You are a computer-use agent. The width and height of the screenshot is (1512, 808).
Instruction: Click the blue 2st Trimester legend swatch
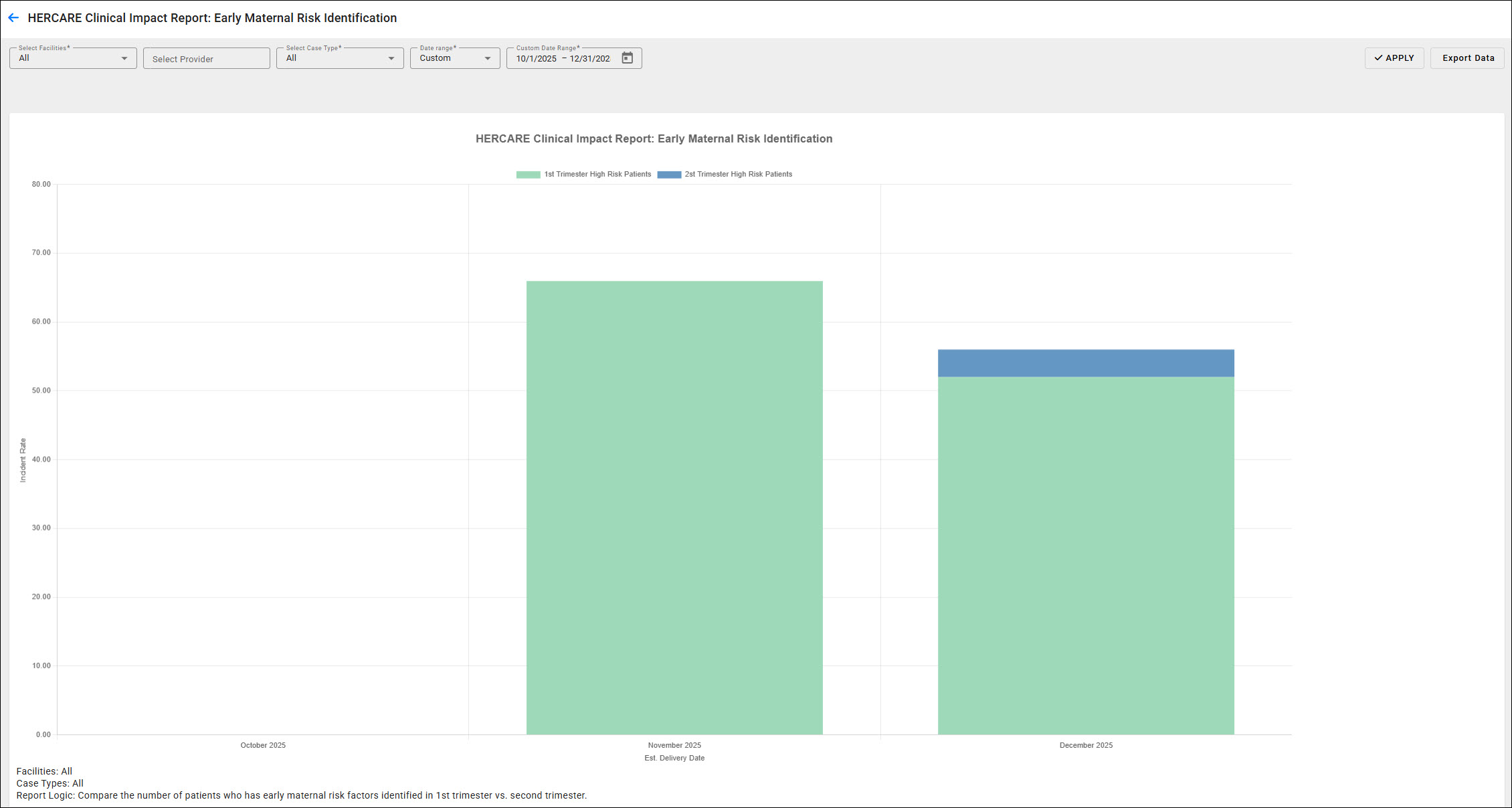[x=669, y=175]
